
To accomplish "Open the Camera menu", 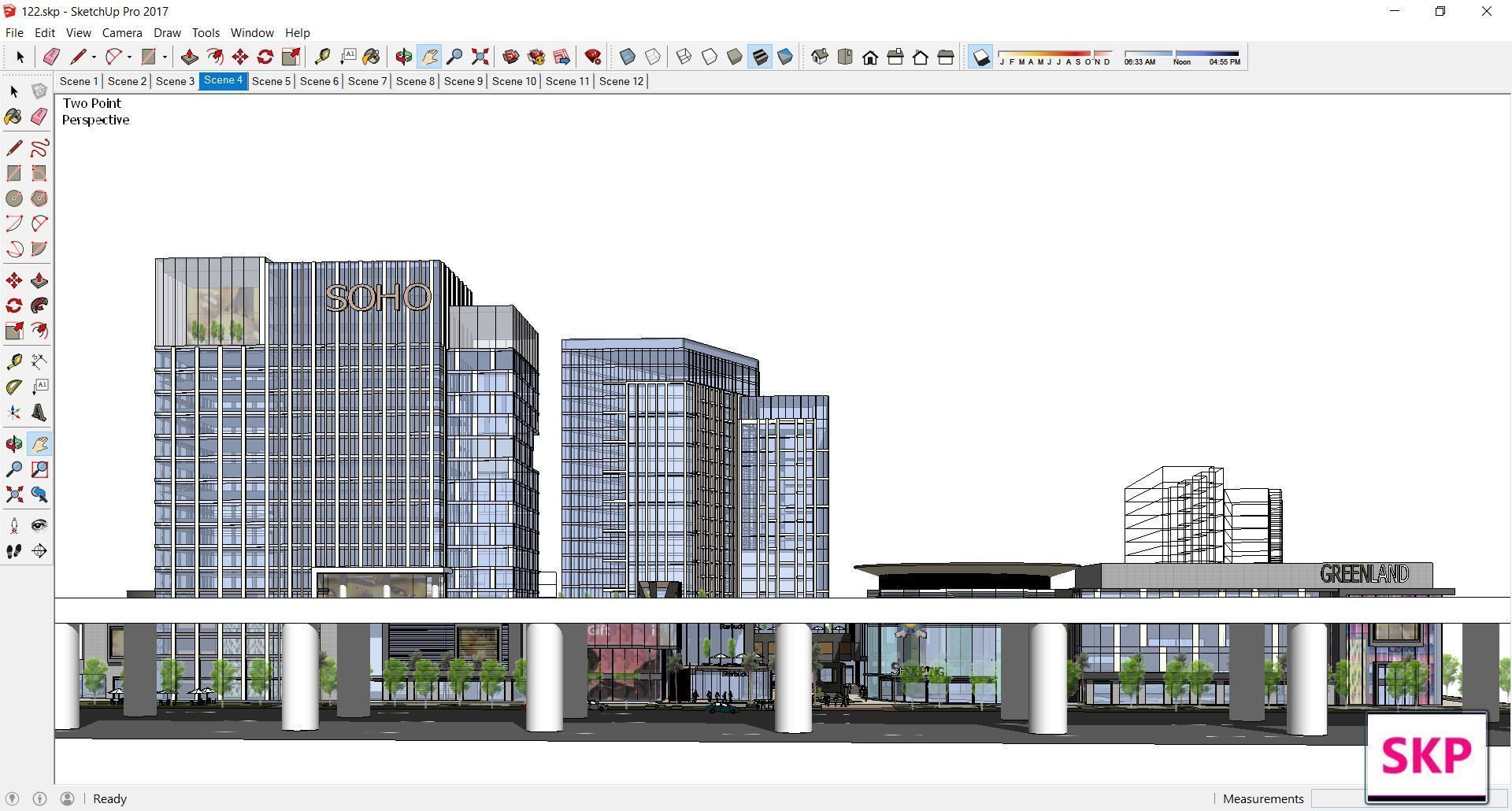I will 122,32.
